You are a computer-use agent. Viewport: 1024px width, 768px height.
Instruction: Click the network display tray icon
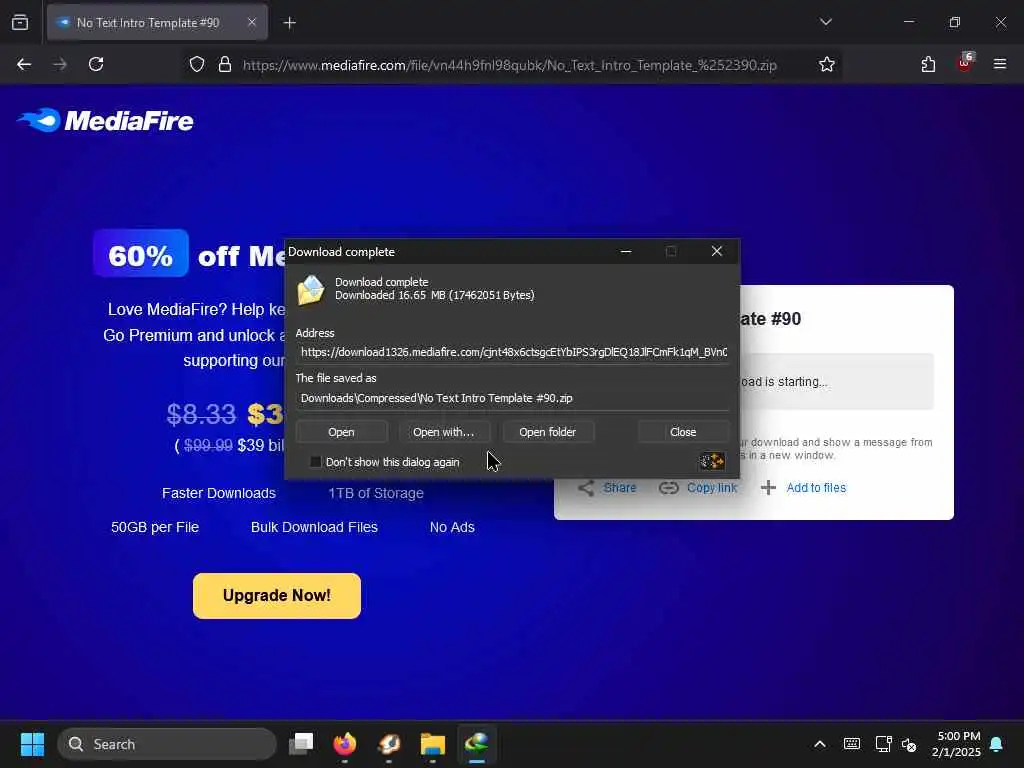click(883, 744)
